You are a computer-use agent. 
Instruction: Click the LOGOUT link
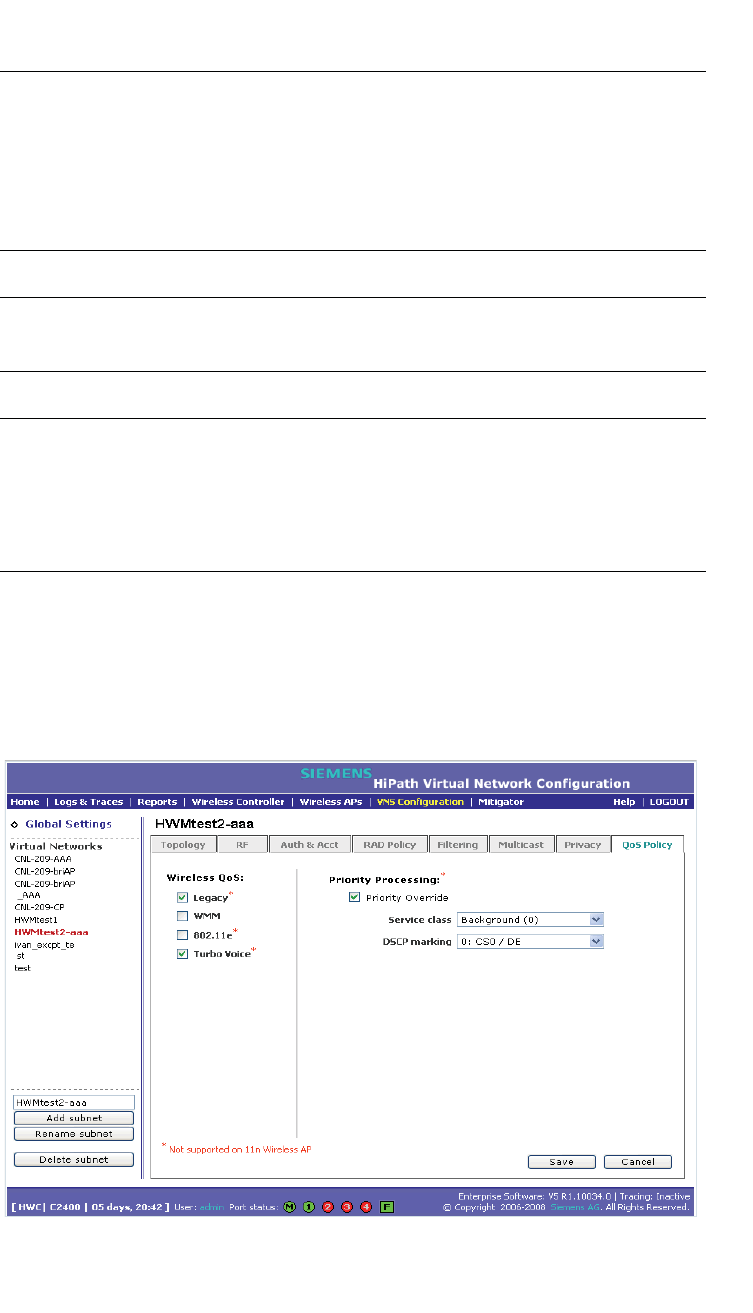[669, 802]
